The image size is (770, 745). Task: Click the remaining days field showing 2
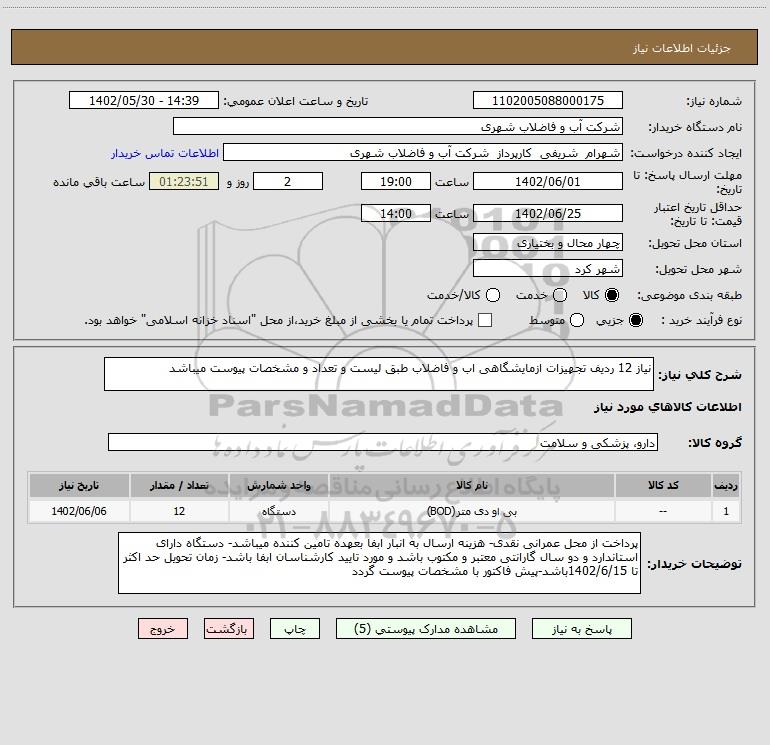(x=288, y=181)
